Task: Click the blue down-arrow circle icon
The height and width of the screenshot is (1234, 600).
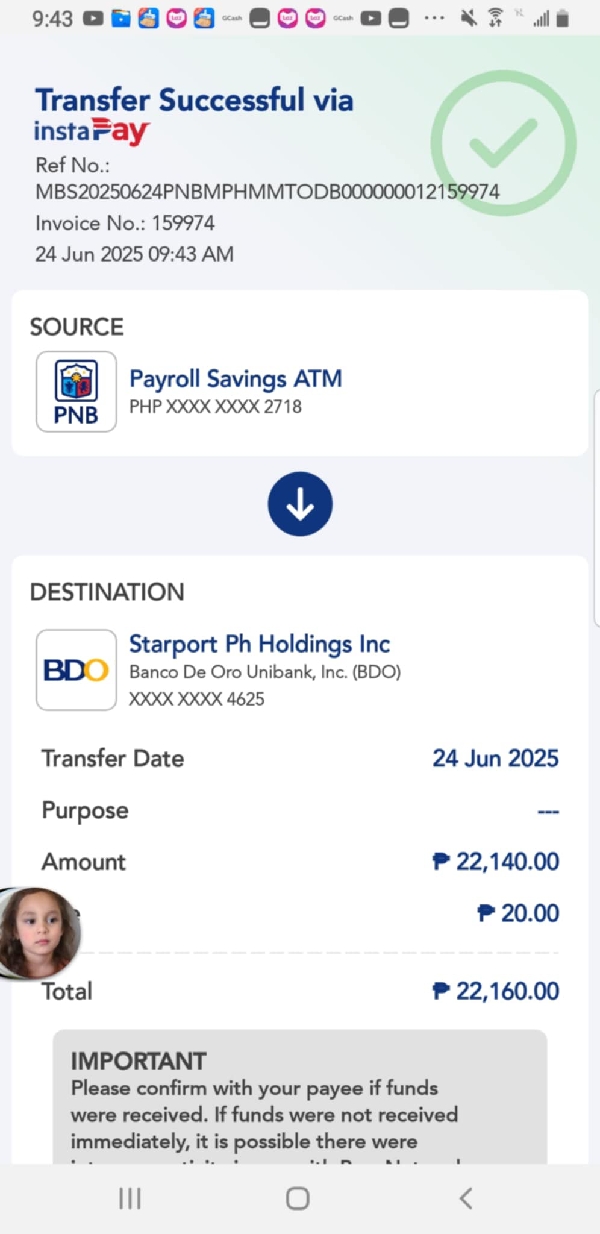Action: (300, 504)
